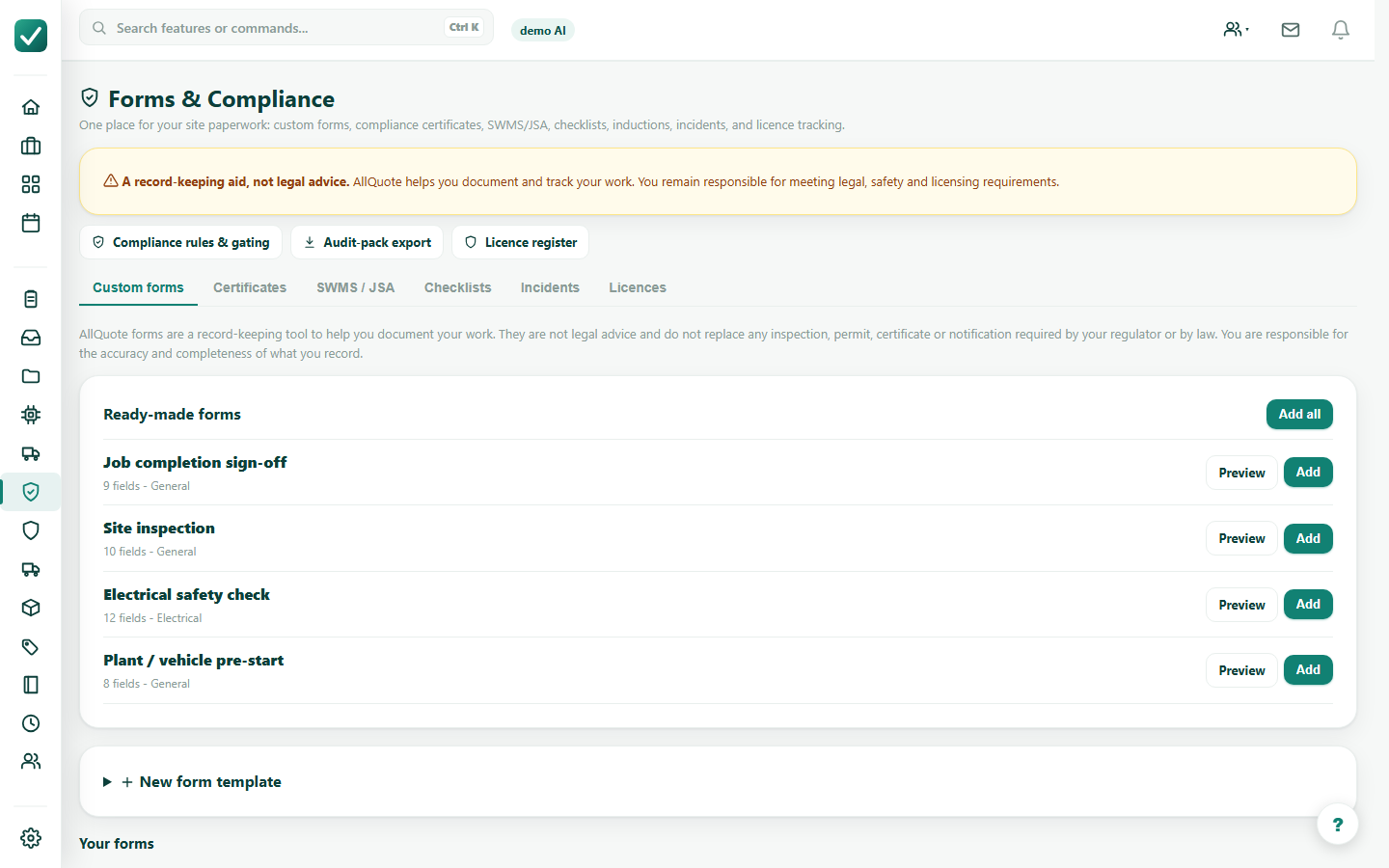The image size is (1389, 868).
Task: Open the home icon in sidebar
Action: click(31, 107)
